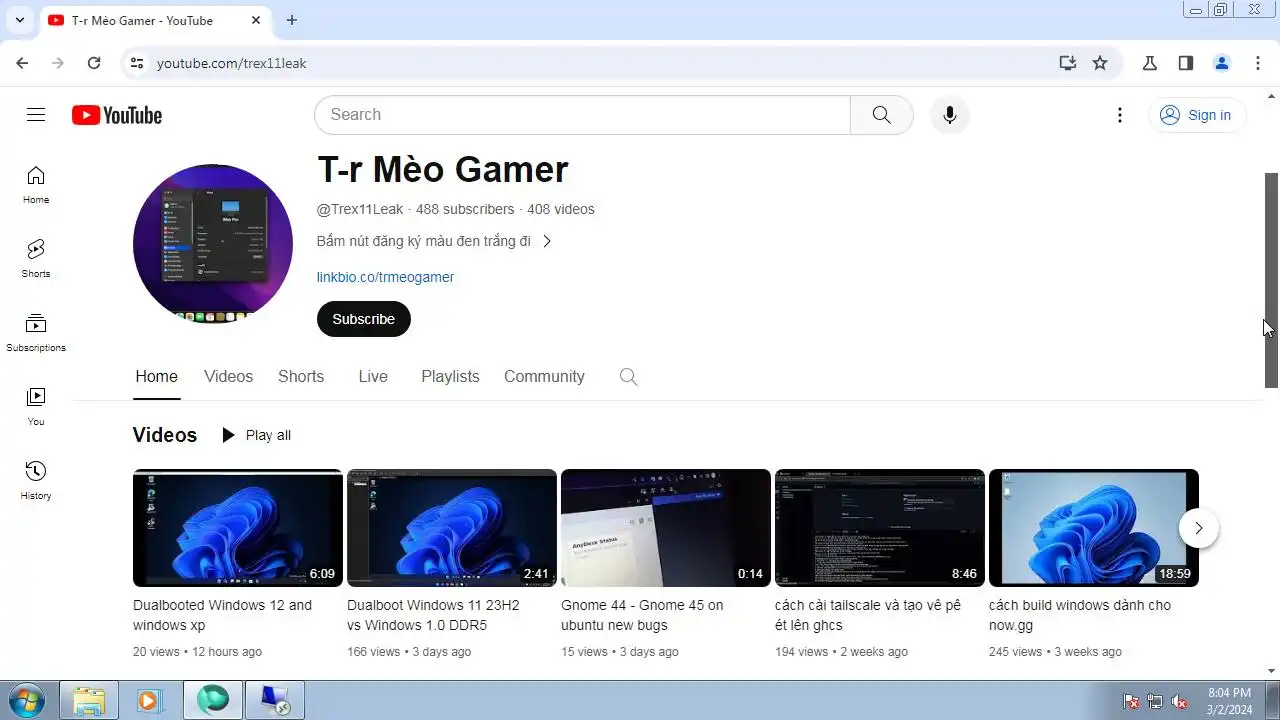Click the address bar URL
Viewport: 1280px width, 720px height.
pos(232,63)
